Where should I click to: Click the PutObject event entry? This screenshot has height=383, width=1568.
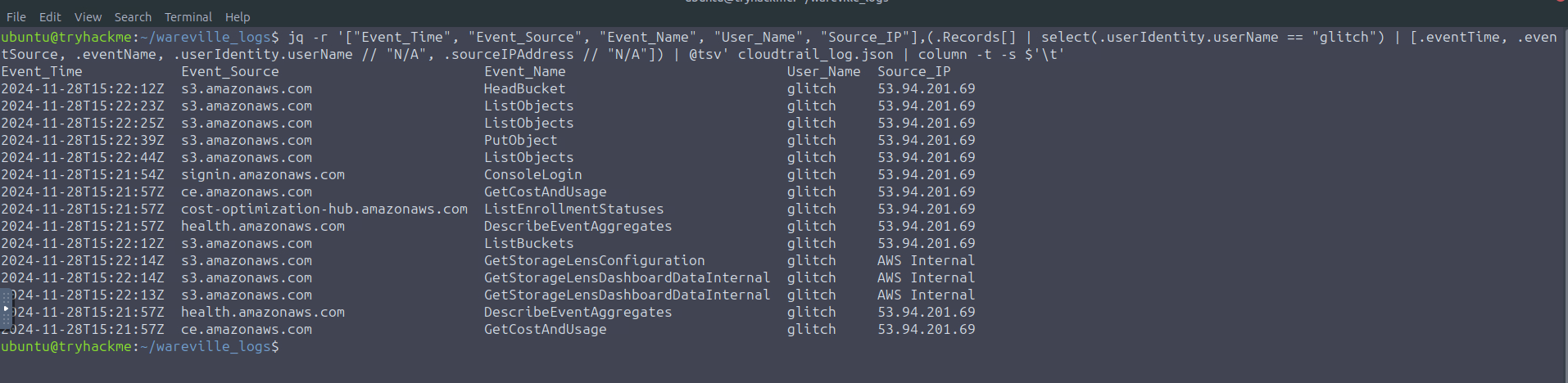(x=520, y=141)
